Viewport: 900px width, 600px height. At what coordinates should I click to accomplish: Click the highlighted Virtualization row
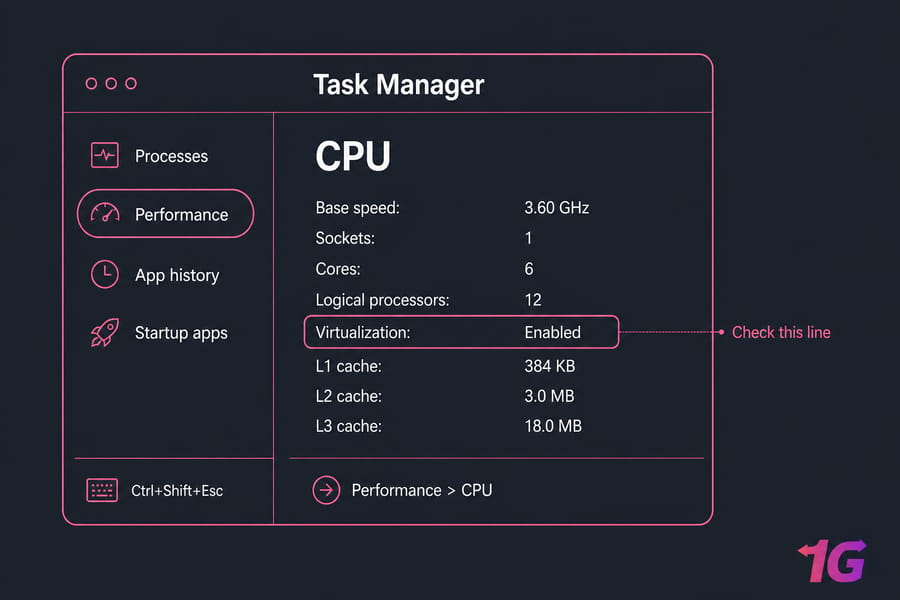[461, 332]
